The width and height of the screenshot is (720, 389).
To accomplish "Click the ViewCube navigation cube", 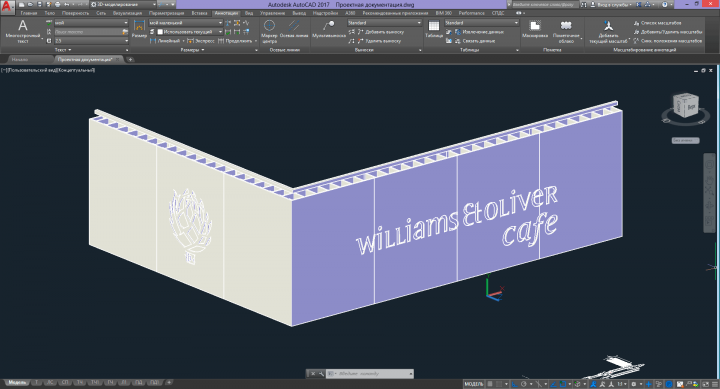I will point(686,107).
